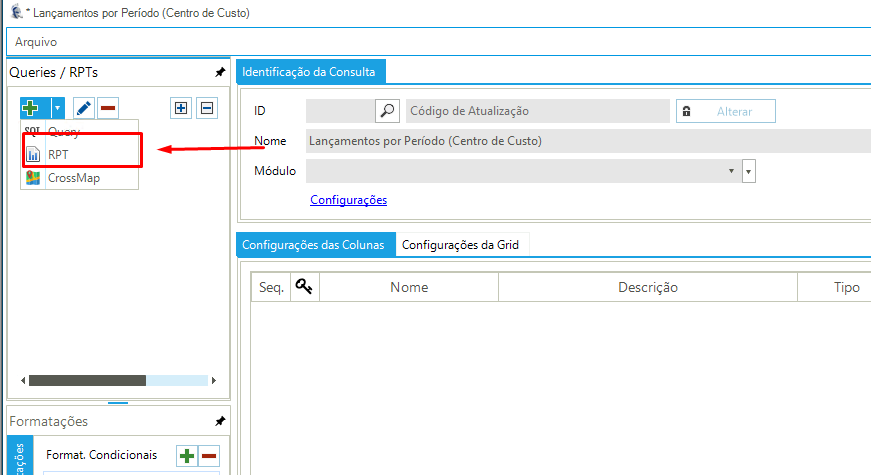Image resolution: width=871 pixels, height=475 pixels.
Task: Click the key icon column header
Action: (x=304, y=287)
